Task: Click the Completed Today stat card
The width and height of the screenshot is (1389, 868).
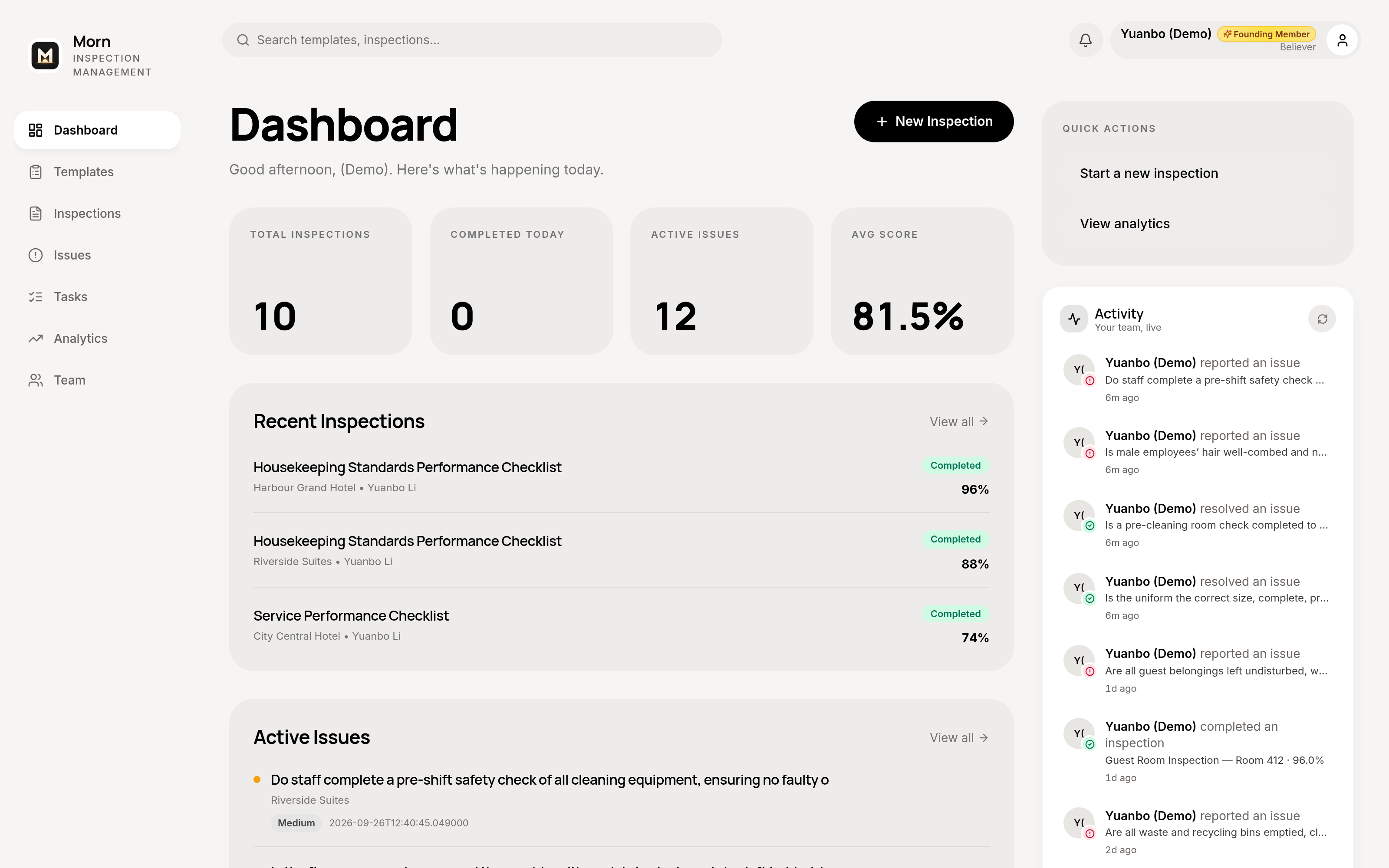Action: (x=521, y=281)
